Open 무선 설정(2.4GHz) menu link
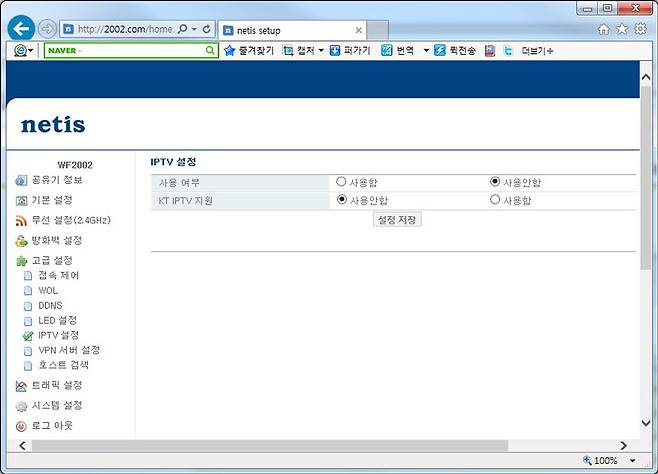This screenshot has width=658, height=474. pos(71,220)
